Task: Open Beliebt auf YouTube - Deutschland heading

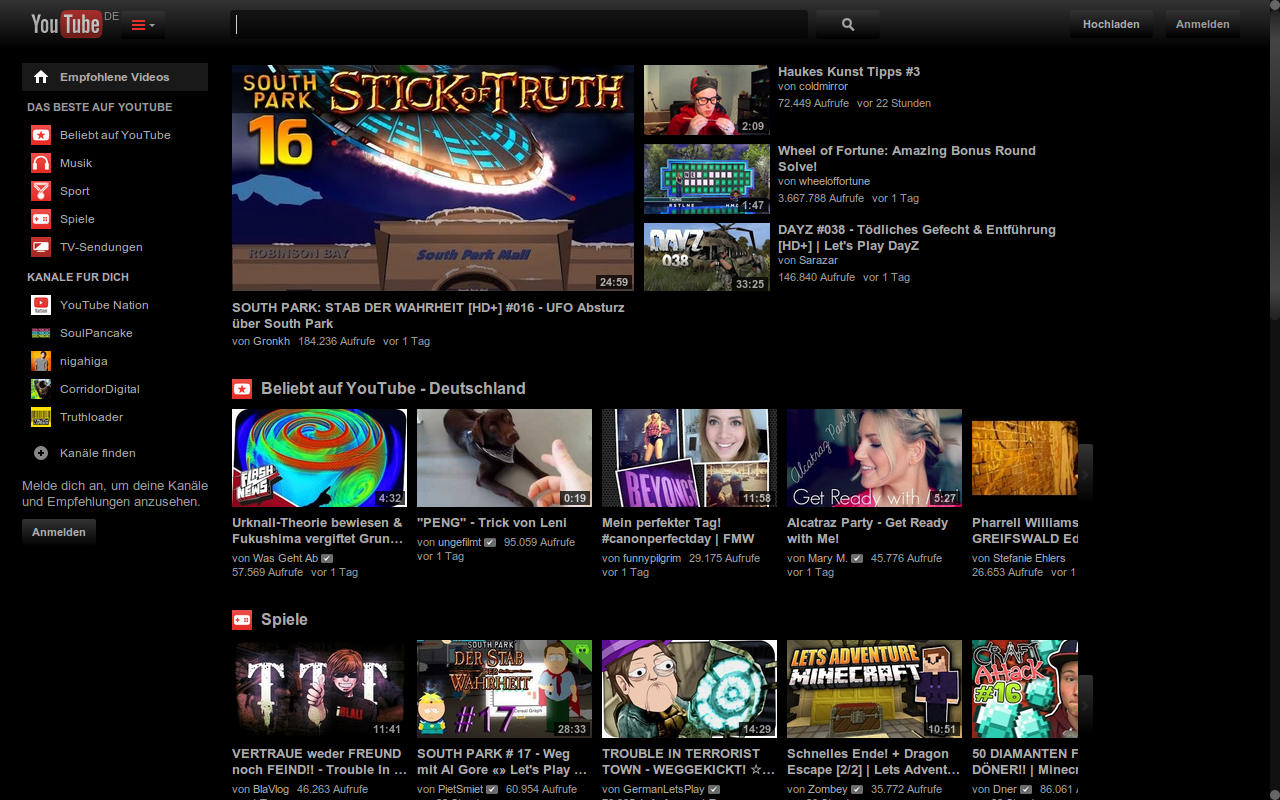Action: tap(393, 388)
